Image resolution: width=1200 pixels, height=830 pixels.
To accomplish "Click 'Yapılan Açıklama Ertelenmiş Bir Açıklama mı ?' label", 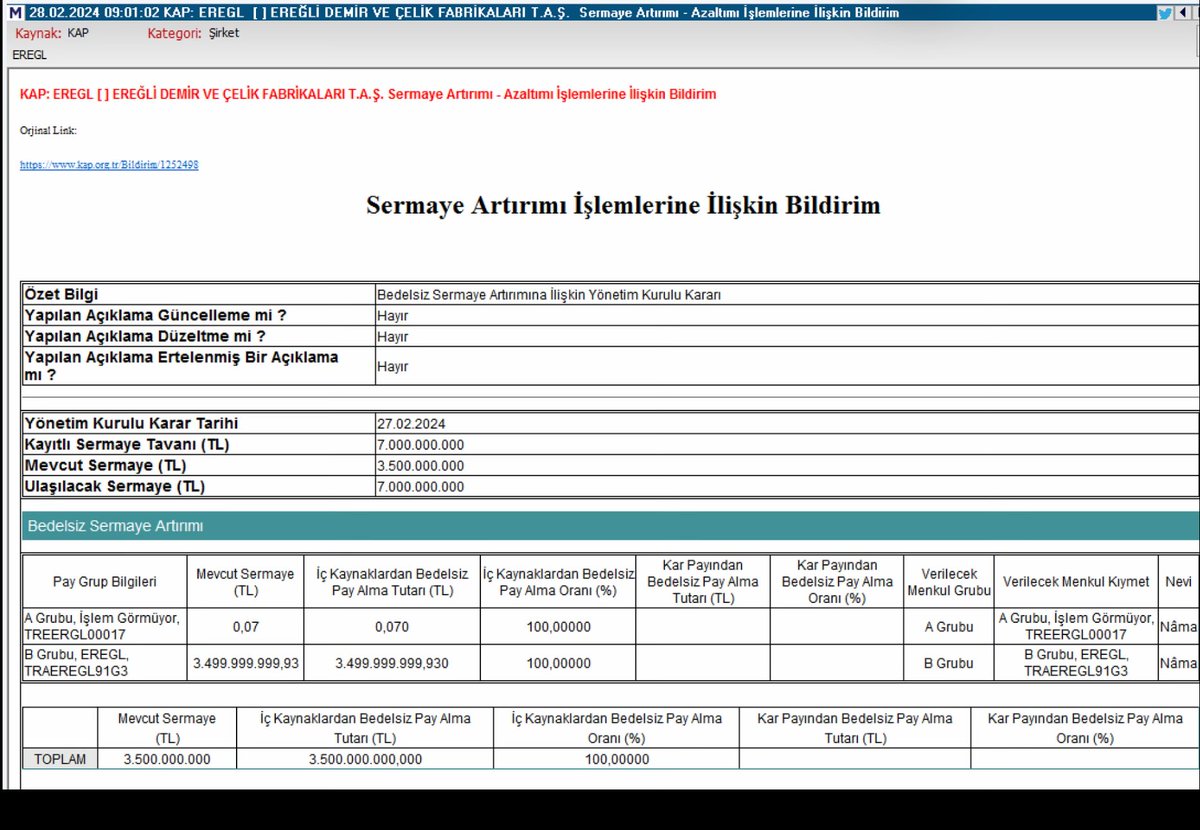I will tap(181, 366).
